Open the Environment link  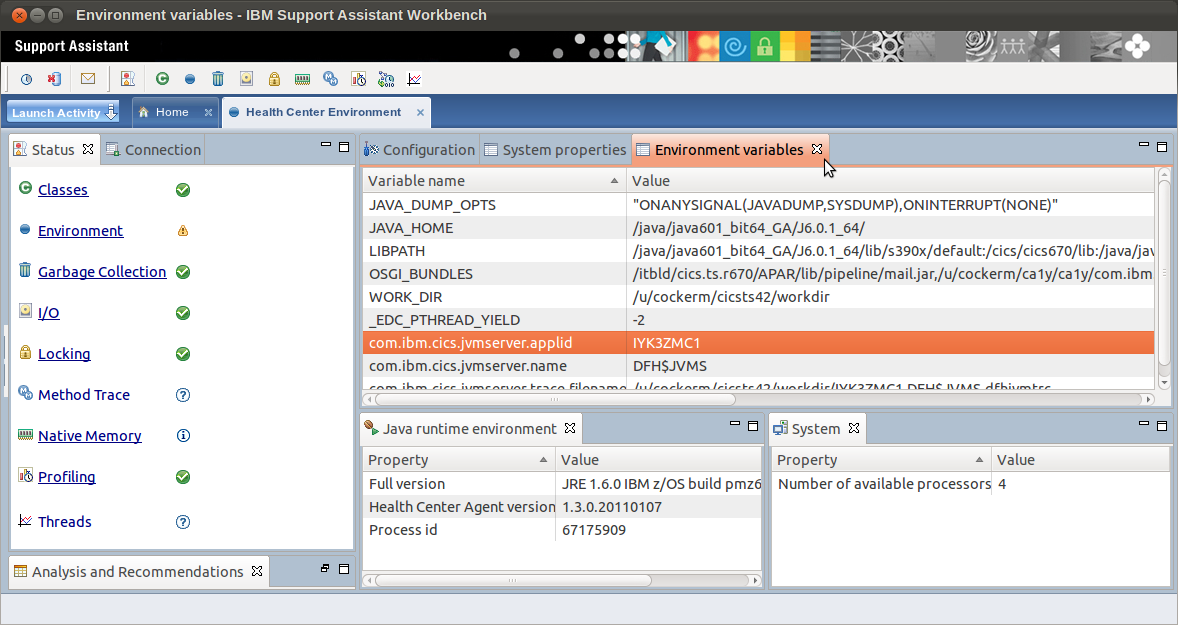click(x=80, y=231)
